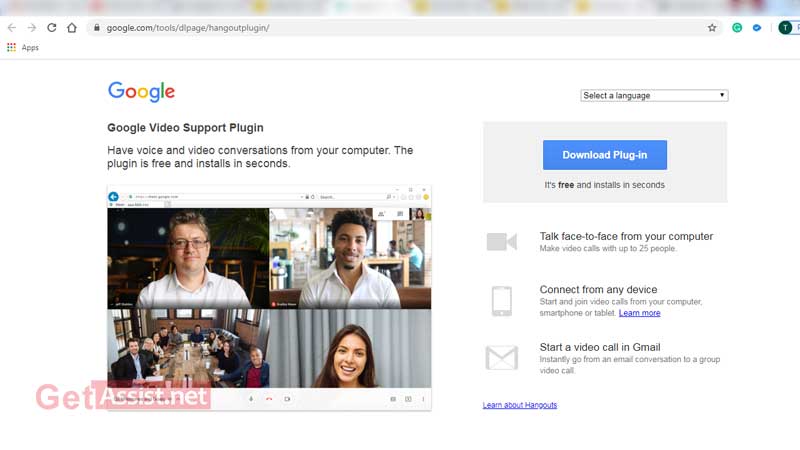Go to the browser home page
Viewport: 800px width, 450px height.
coord(72,28)
